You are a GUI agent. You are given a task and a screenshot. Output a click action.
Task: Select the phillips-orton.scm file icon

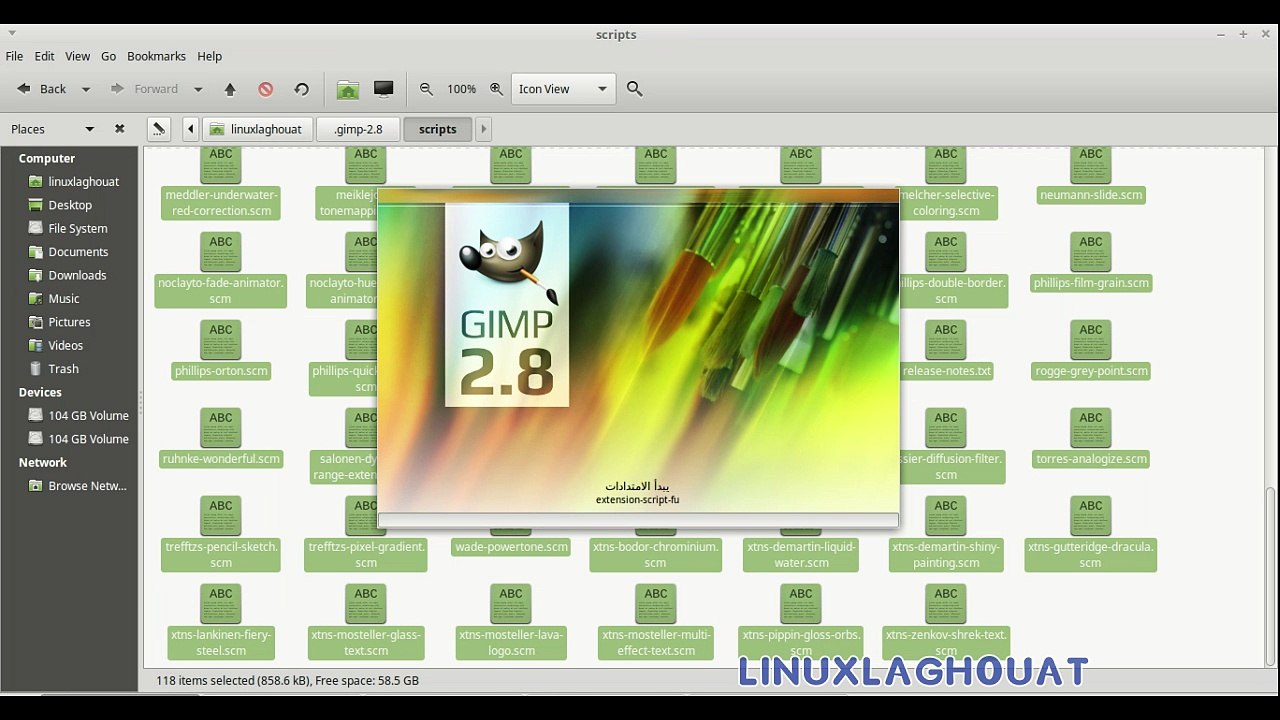coord(221,340)
